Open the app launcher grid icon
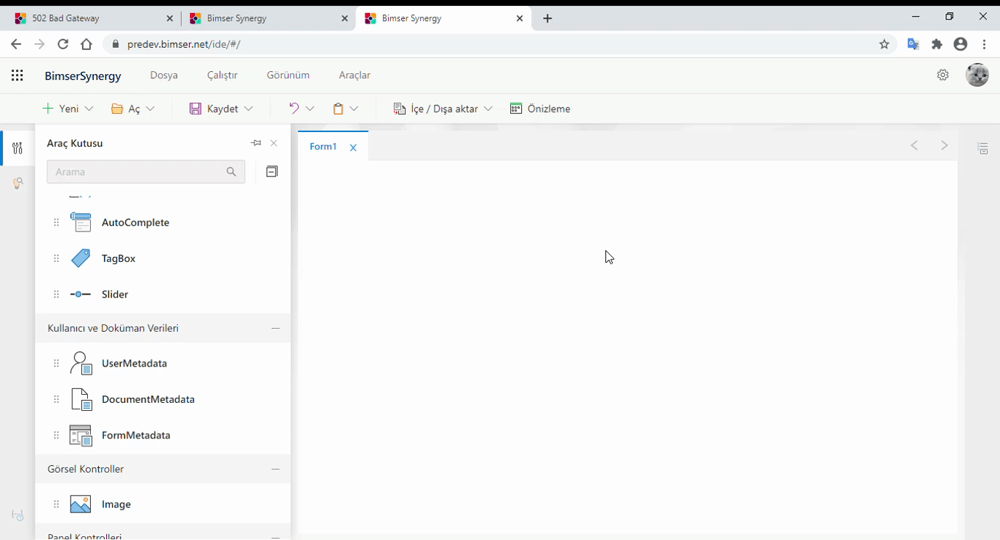Image resolution: width=1000 pixels, height=540 pixels. 17,75
